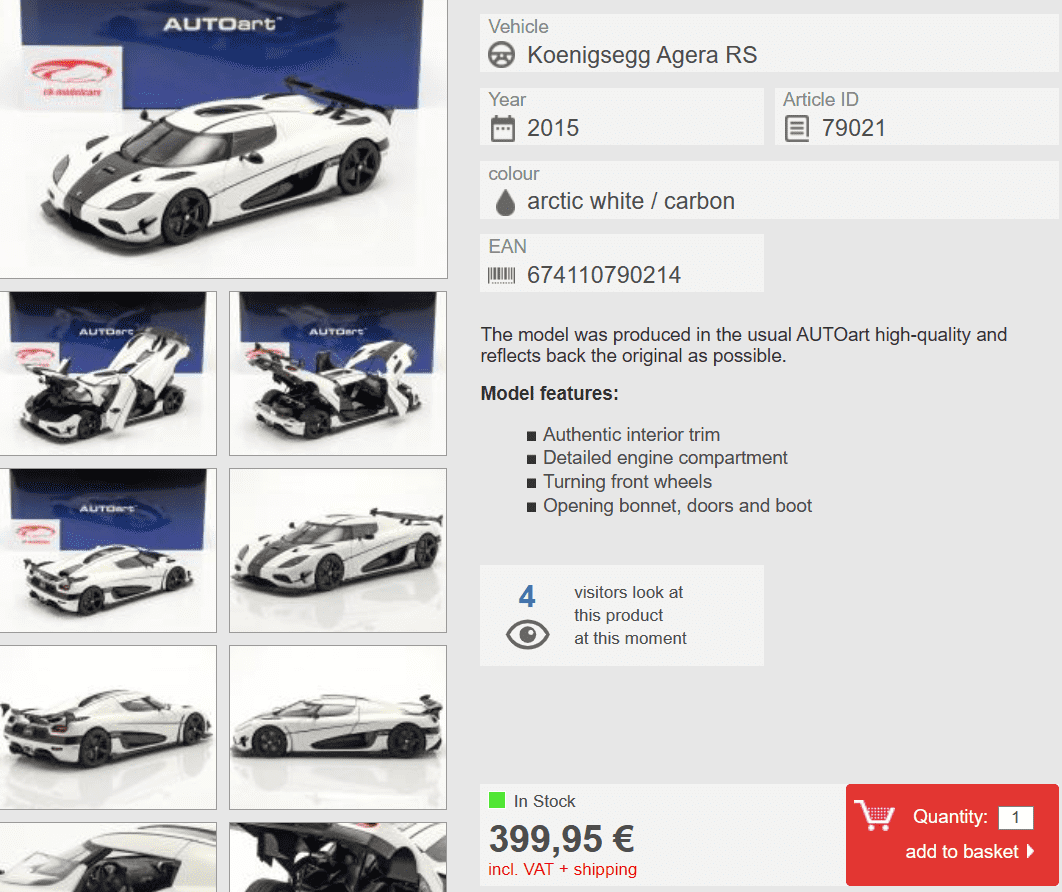Select the vehicle name Koenigsegg Agera RS
This screenshot has width=1062, height=892.
click(x=642, y=55)
